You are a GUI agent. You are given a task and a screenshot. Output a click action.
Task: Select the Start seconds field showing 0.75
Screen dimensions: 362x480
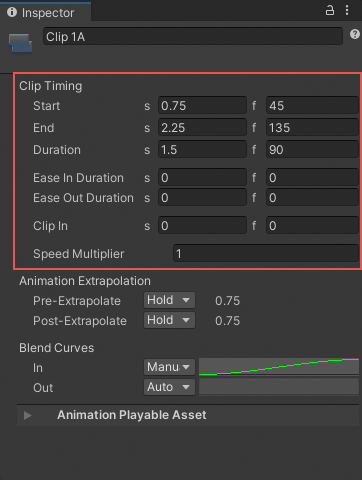[x=202, y=106]
